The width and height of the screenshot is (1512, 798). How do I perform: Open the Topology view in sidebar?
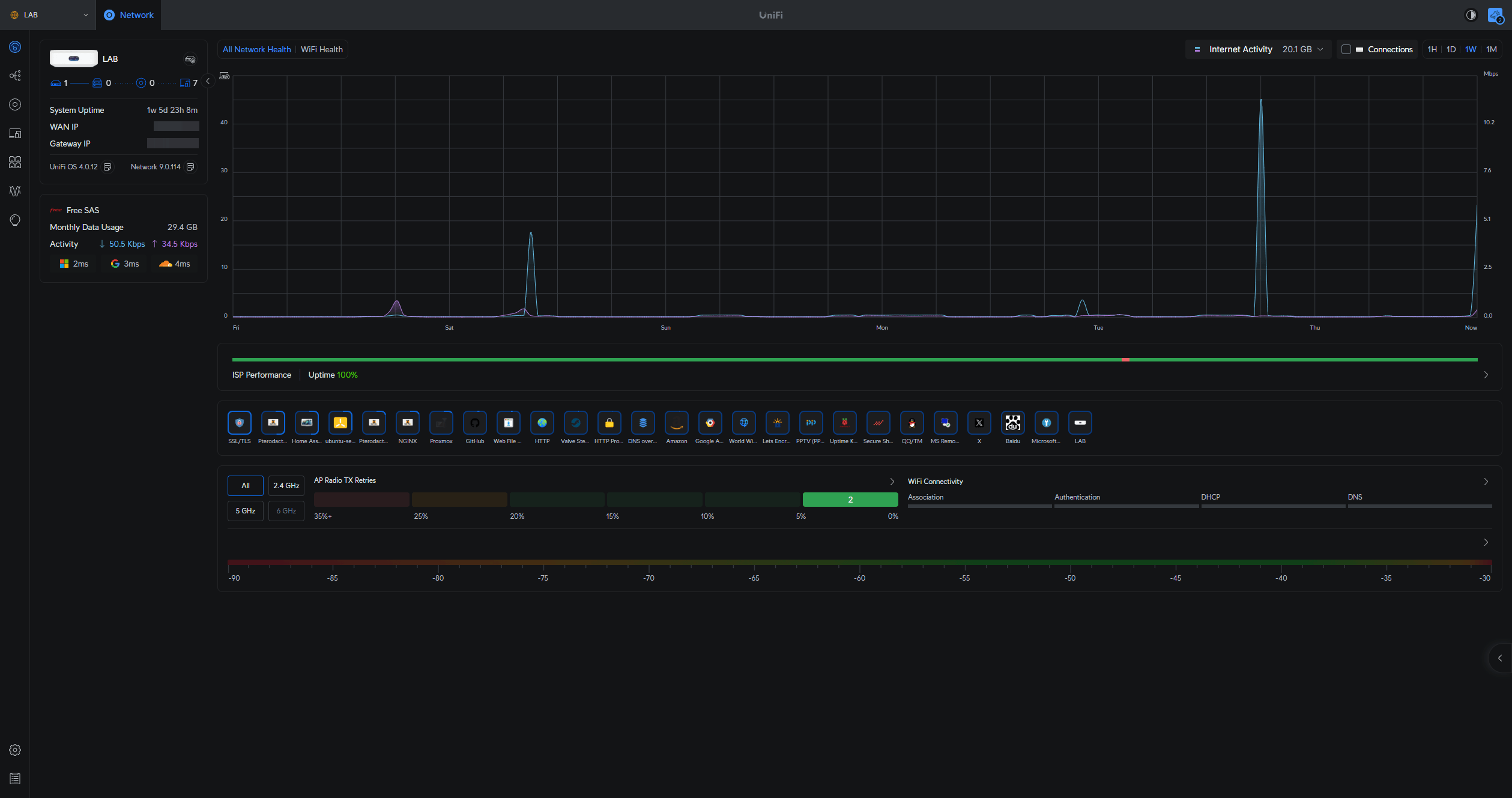click(x=15, y=76)
